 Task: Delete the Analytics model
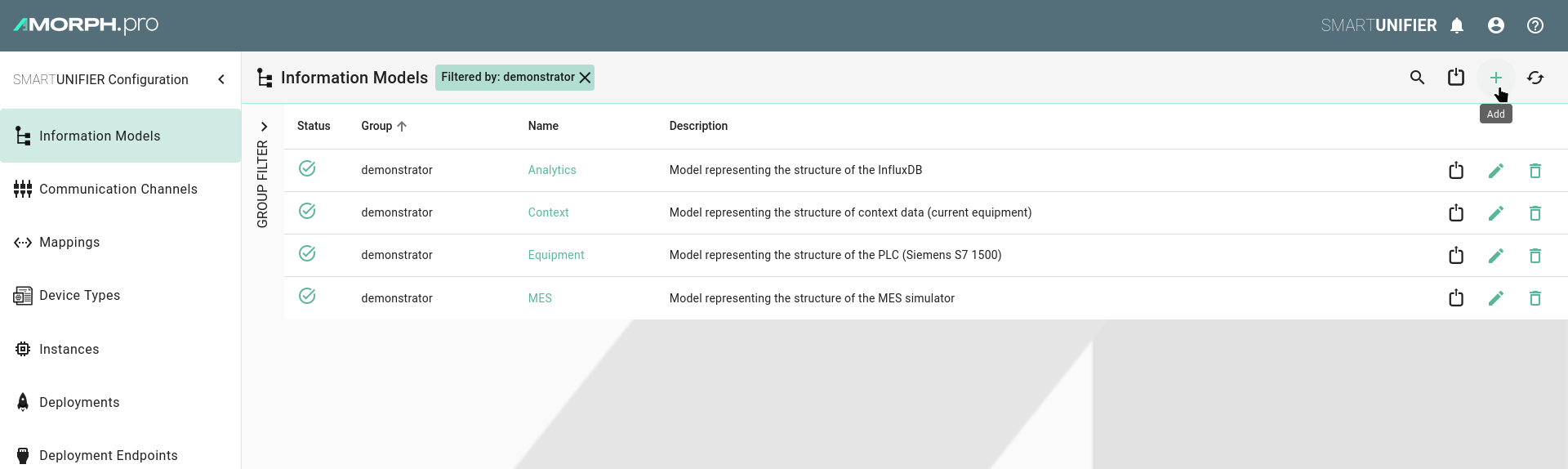point(1535,170)
